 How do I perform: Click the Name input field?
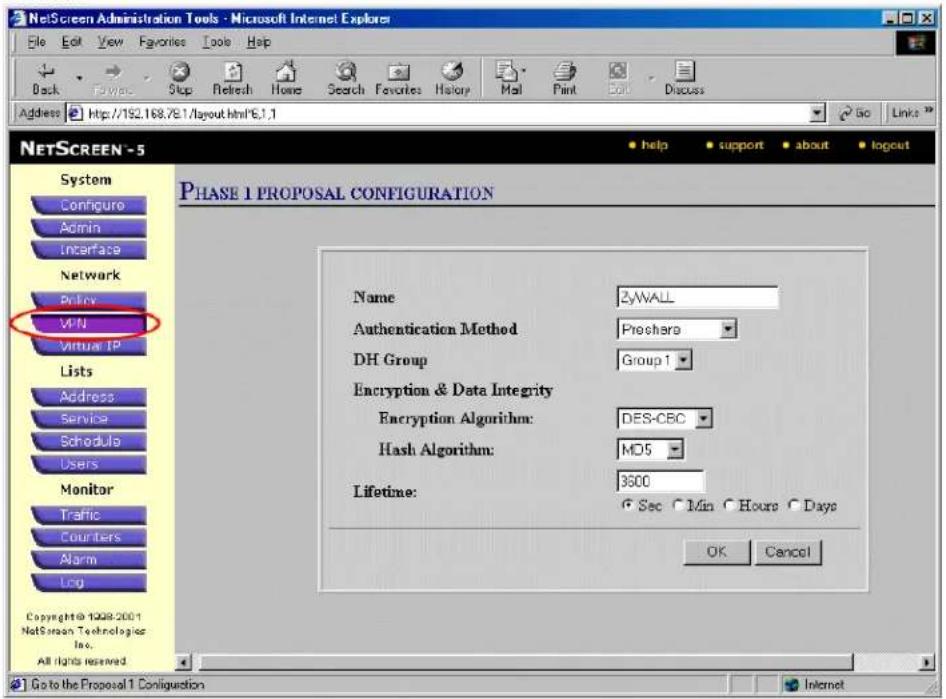[x=697, y=297]
